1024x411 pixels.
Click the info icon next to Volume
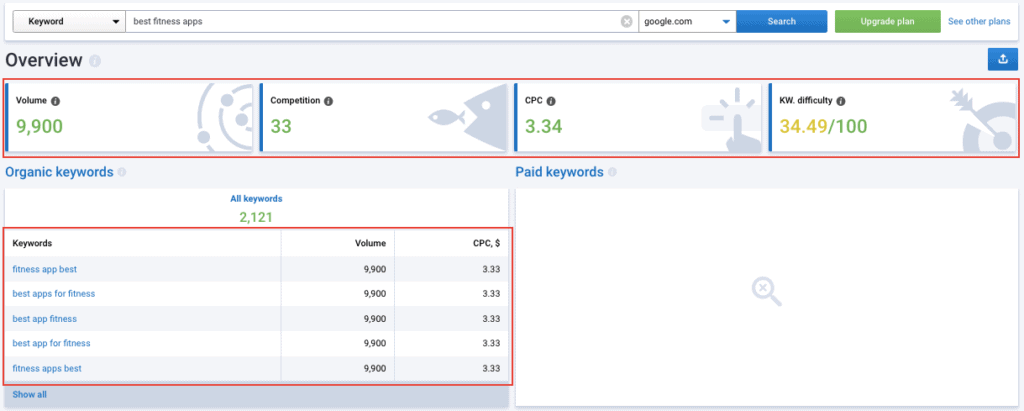pos(55,101)
